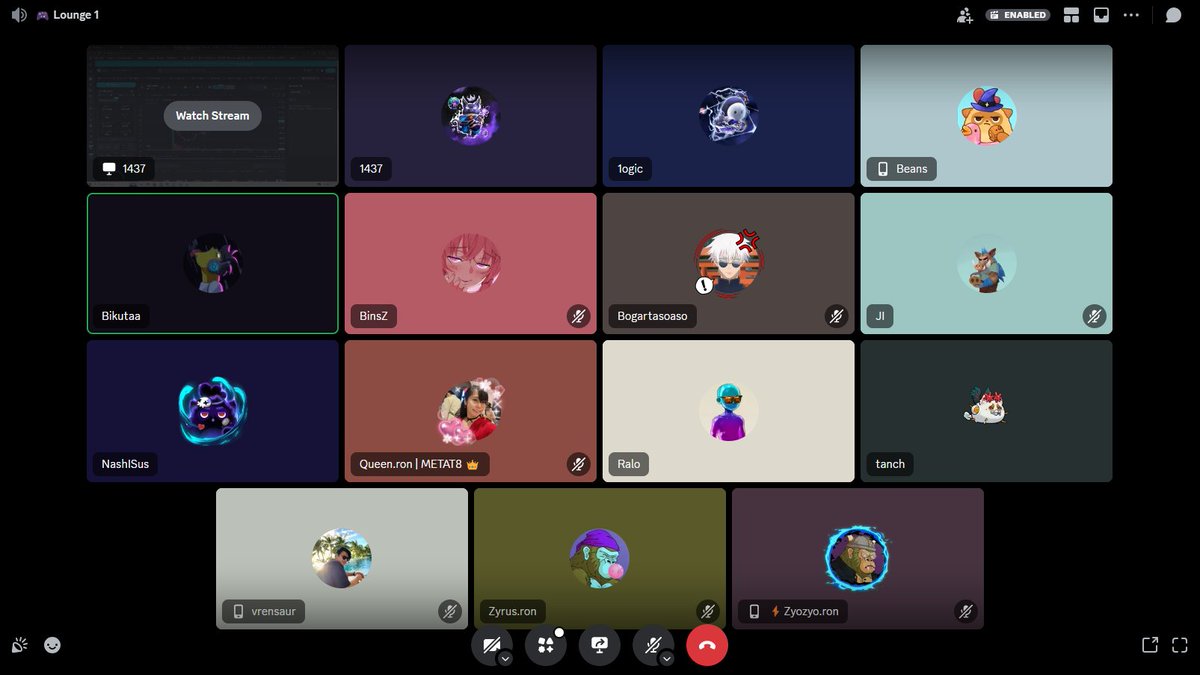Switch the grid layout view icon

point(1072,15)
